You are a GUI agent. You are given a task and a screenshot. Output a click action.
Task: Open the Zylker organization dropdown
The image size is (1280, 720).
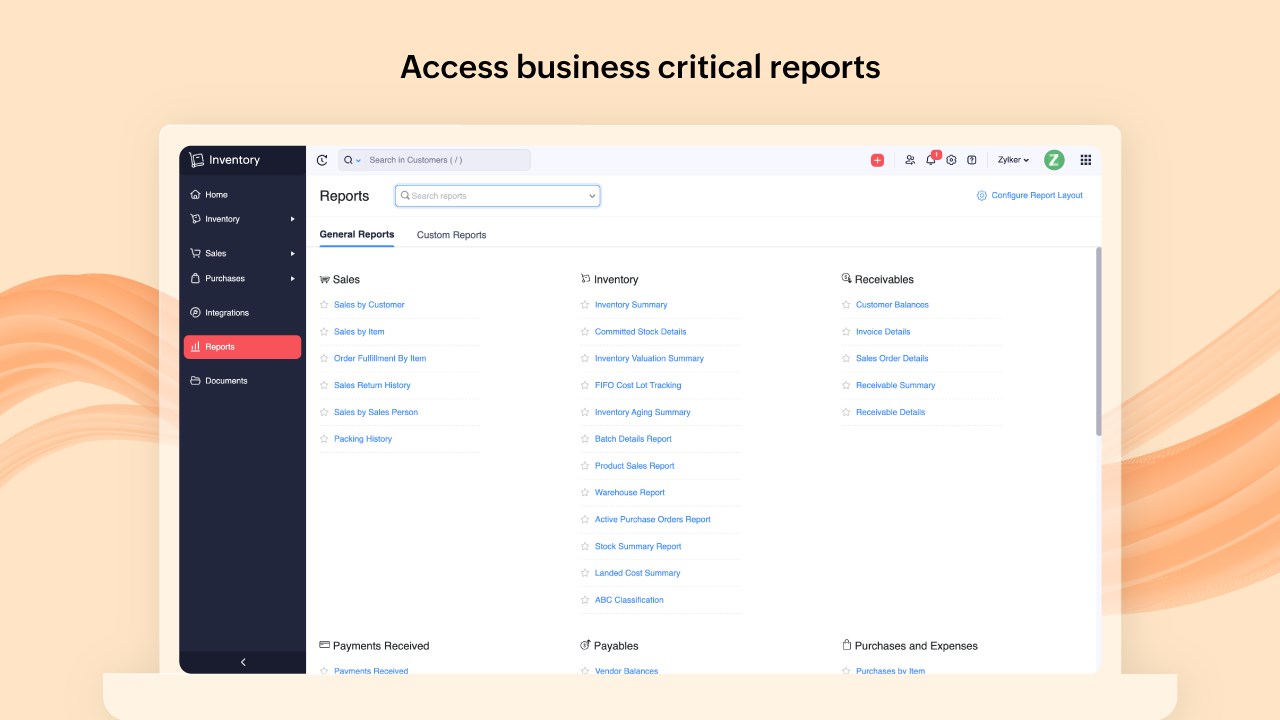click(1013, 160)
